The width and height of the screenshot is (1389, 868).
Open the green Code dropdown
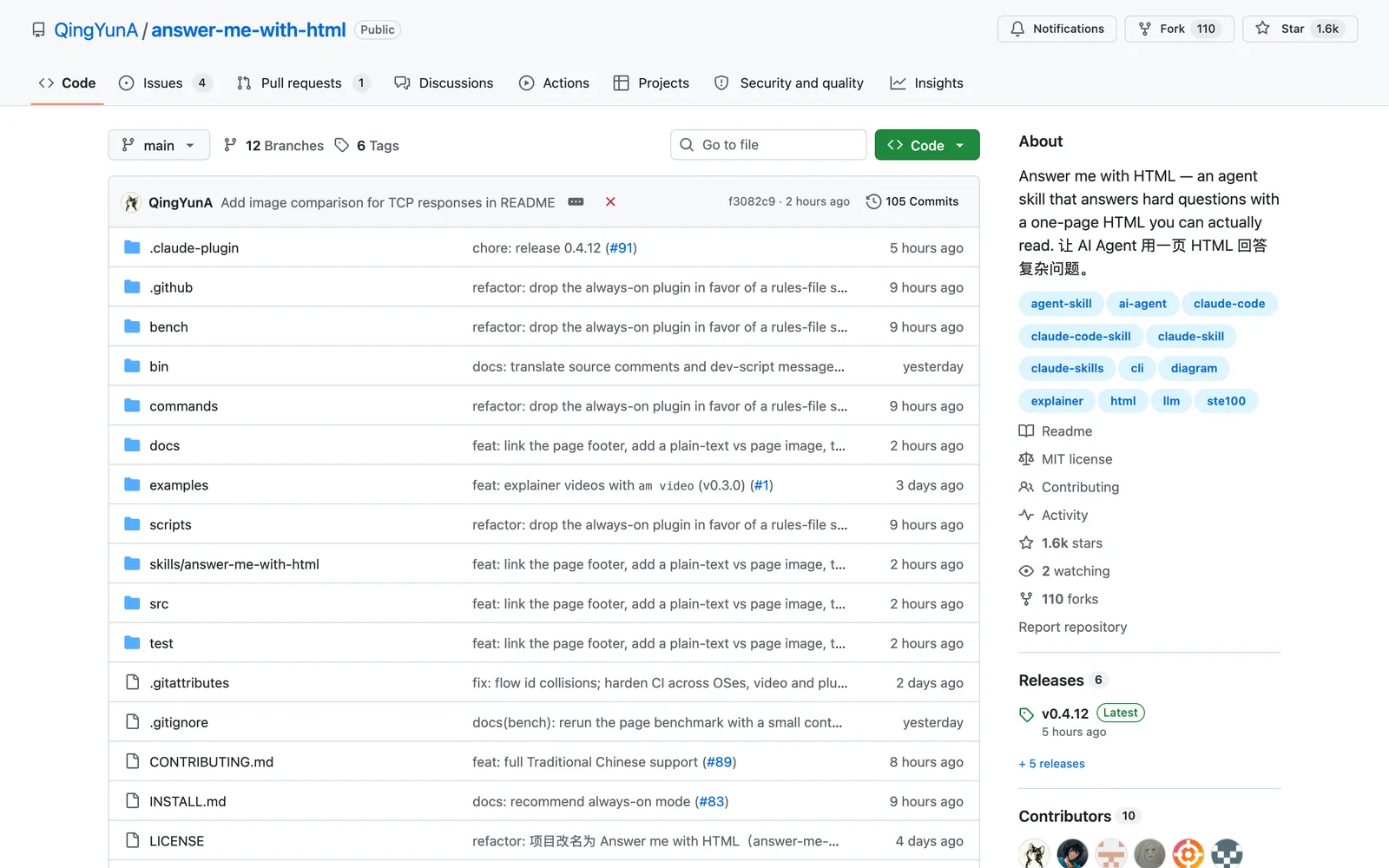(927, 145)
